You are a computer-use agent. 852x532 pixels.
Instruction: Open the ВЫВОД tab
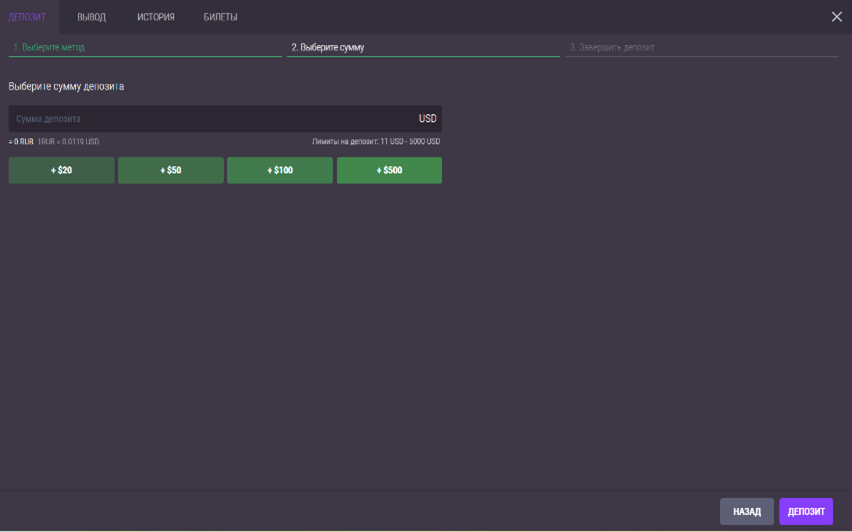pyautogui.click(x=91, y=17)
